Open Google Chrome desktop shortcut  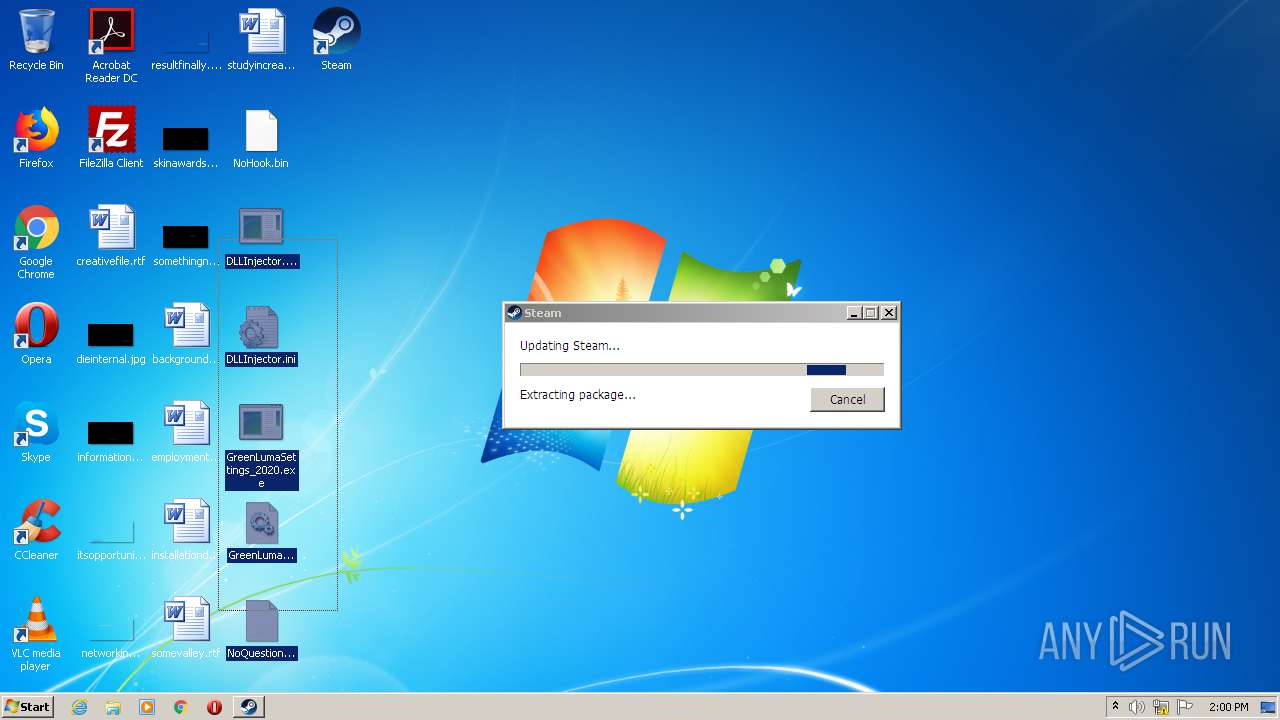(36, 242)
